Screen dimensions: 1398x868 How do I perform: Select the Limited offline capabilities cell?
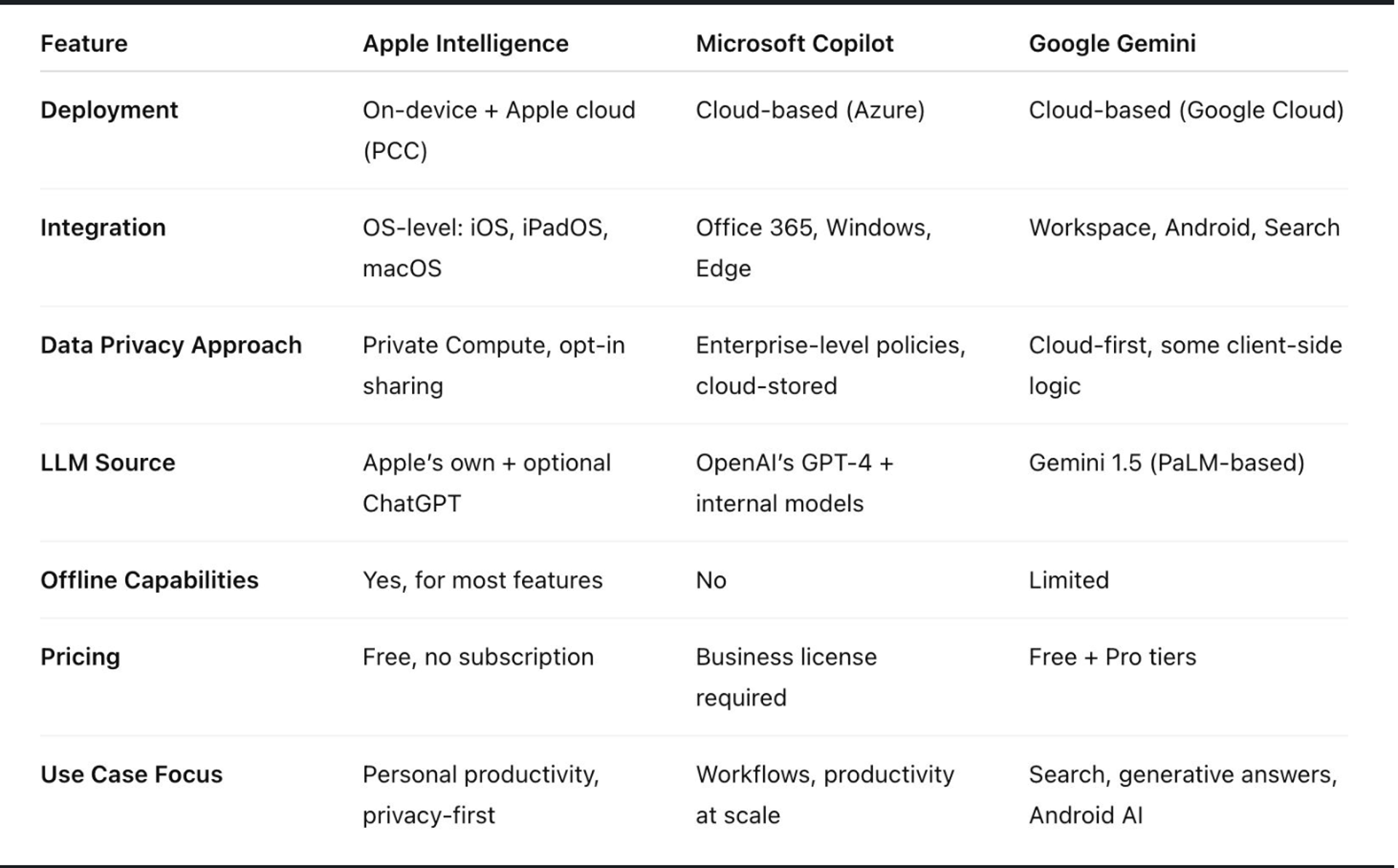1068,580
